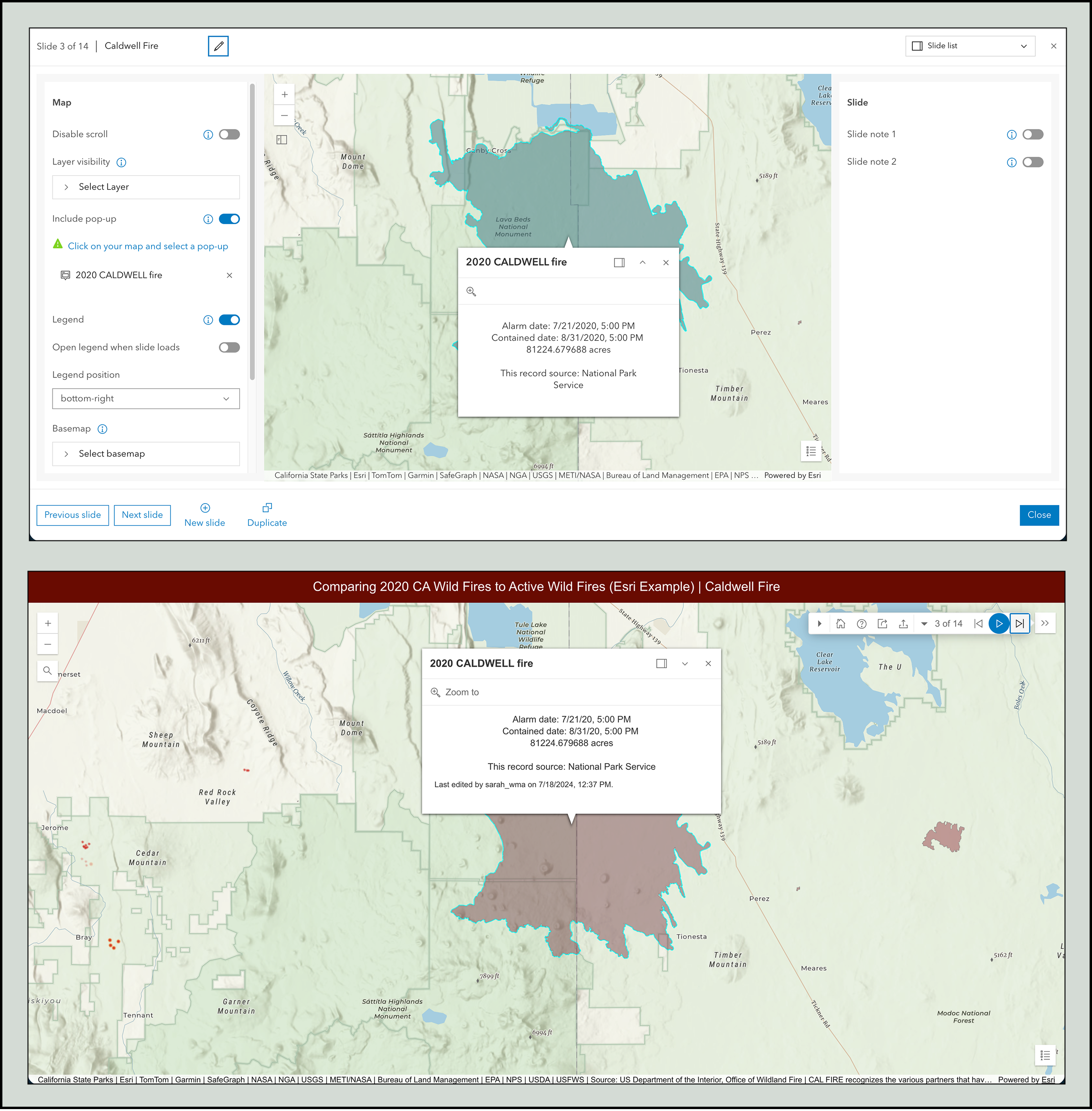Expand the Select Layer section
Screen dimensions: 1092x1111
[145, 187]
